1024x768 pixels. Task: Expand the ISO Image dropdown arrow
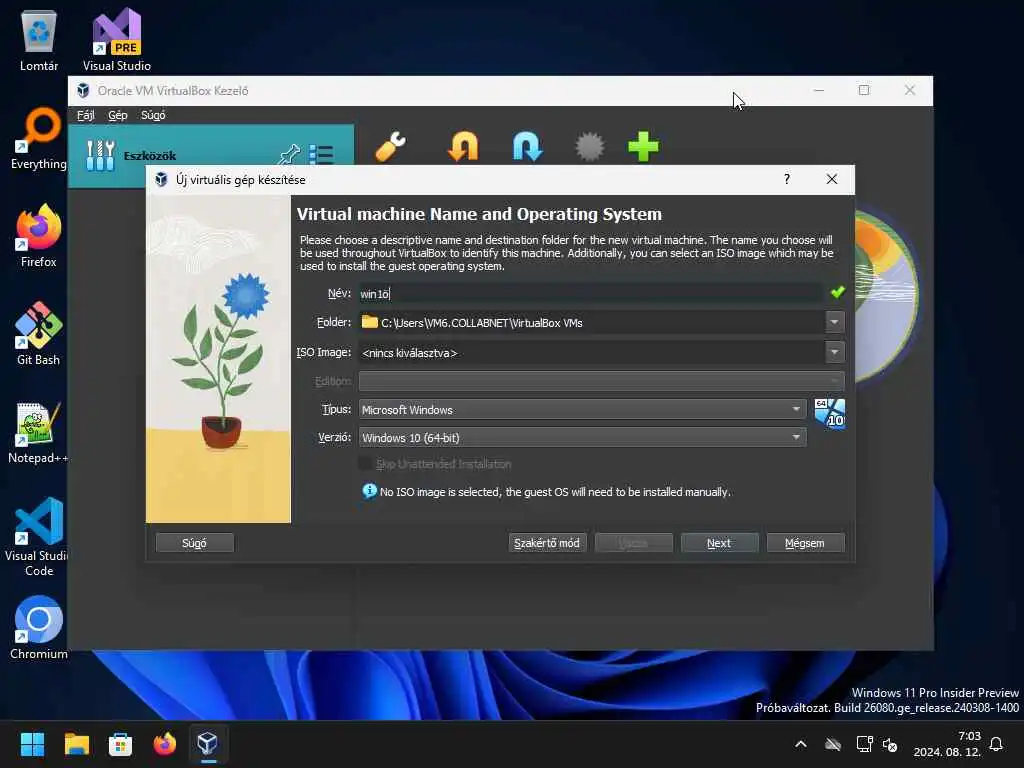835,352
